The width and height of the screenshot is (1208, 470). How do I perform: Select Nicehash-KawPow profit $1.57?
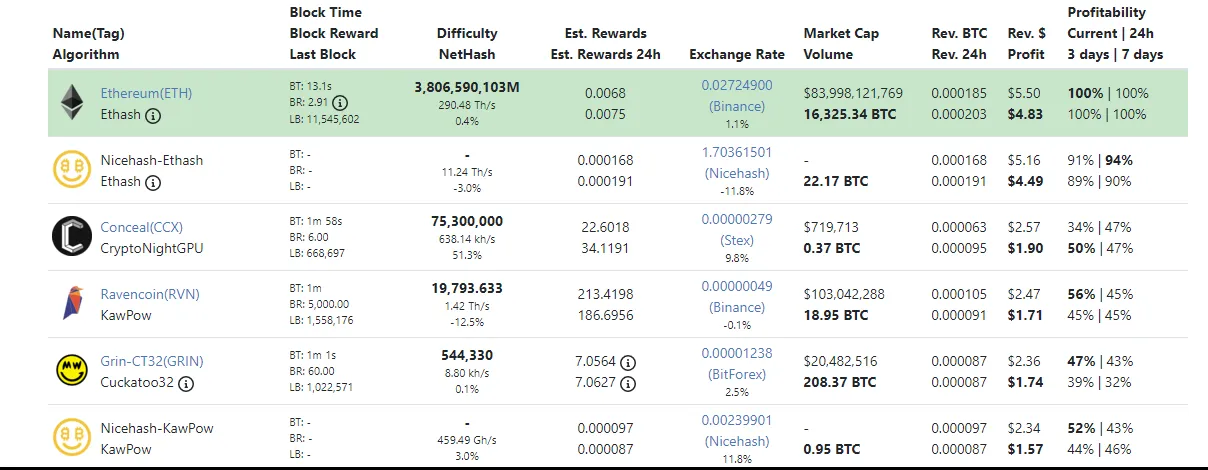1027,449
